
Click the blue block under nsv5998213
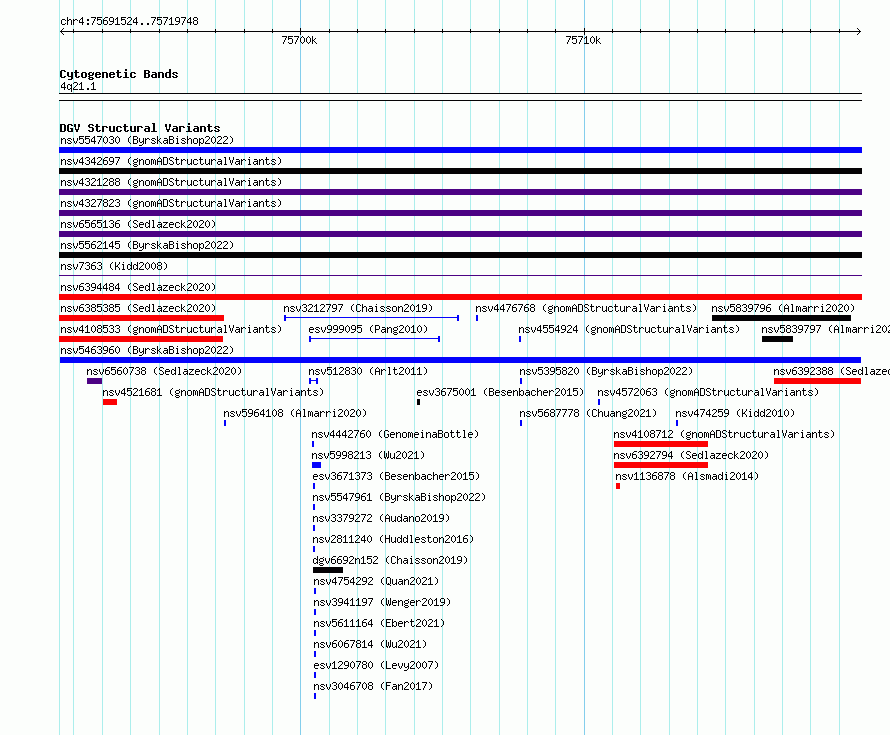(x=317, y=465)
